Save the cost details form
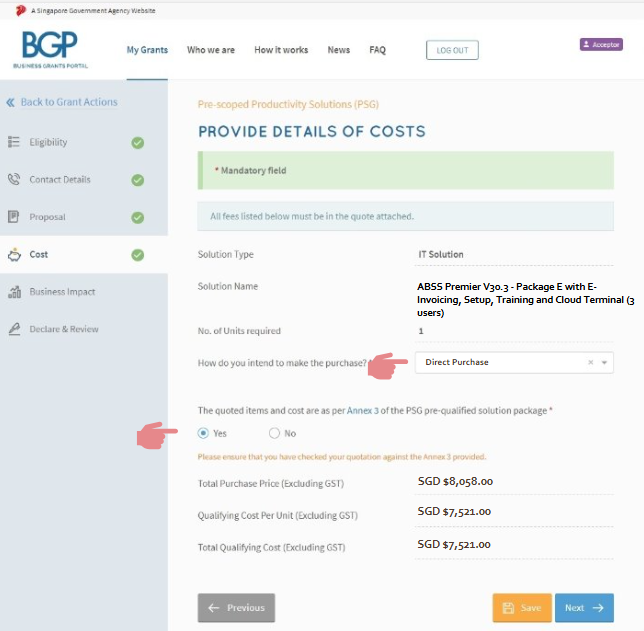This screenshot has width=644, height=631. [522, 608]
